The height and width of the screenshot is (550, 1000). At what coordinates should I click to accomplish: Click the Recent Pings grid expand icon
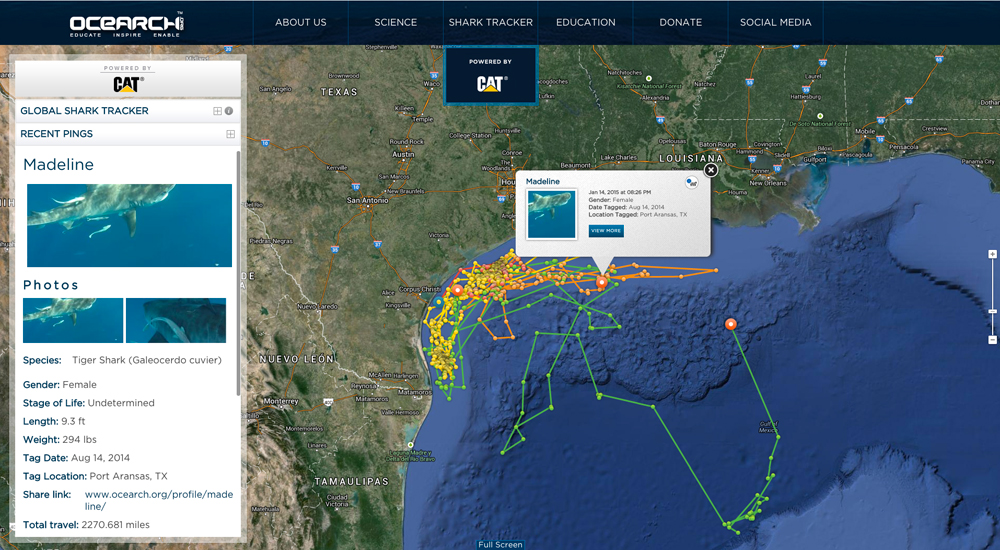[x=230, y=134]
